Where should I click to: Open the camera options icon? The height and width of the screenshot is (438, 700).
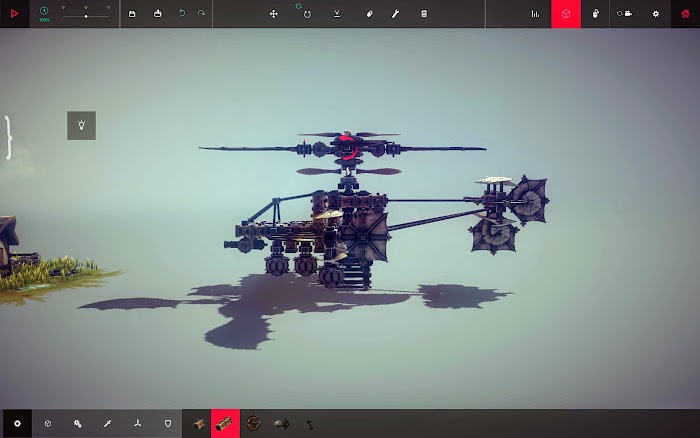pos(625,14)
